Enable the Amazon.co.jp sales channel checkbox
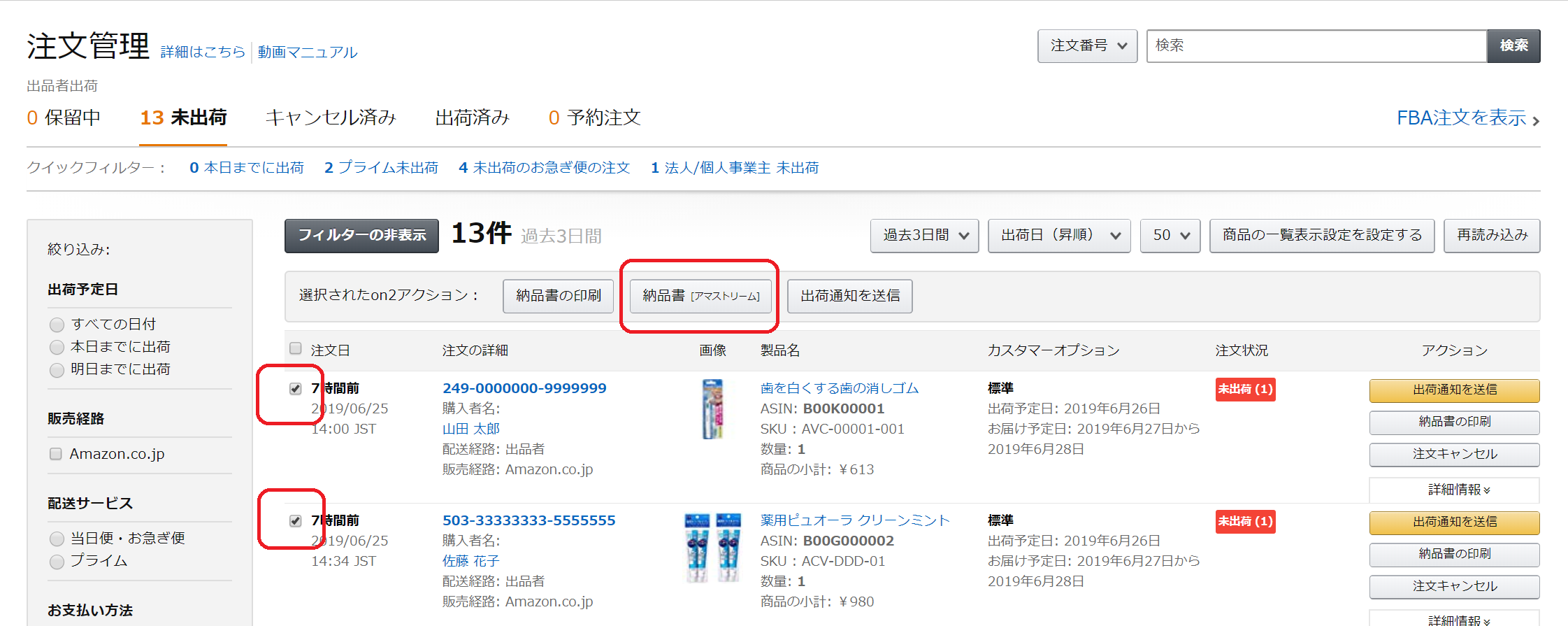 56,454
